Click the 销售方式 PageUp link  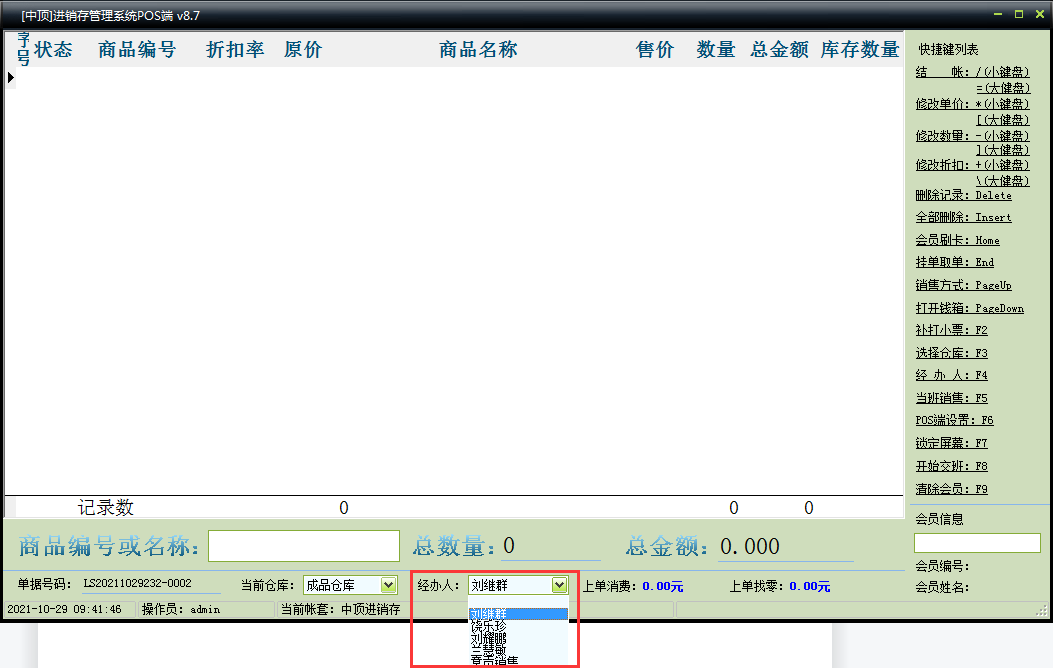963,285
